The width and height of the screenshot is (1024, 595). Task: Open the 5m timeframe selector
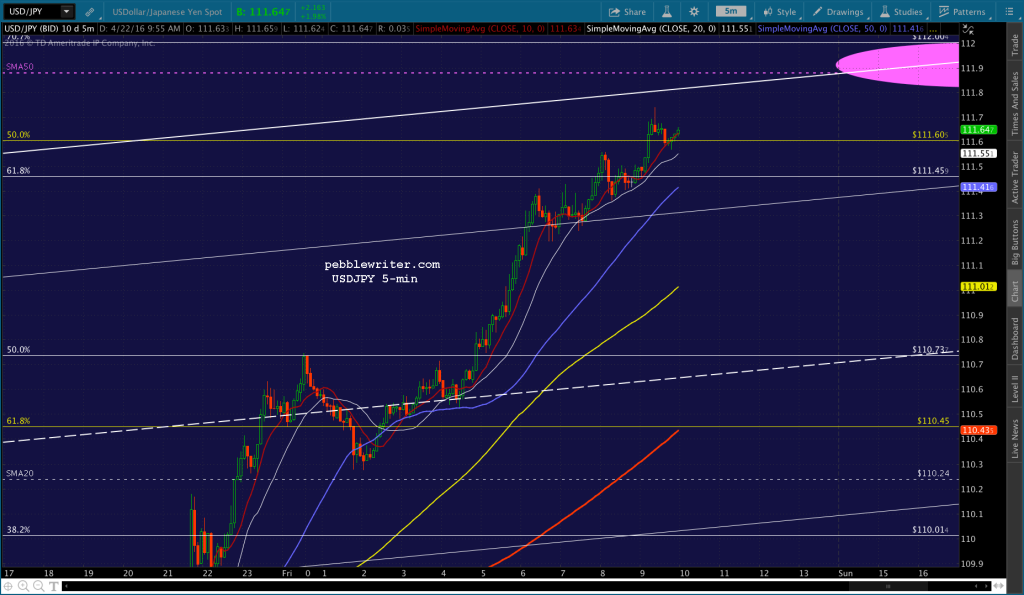[731, 11]
